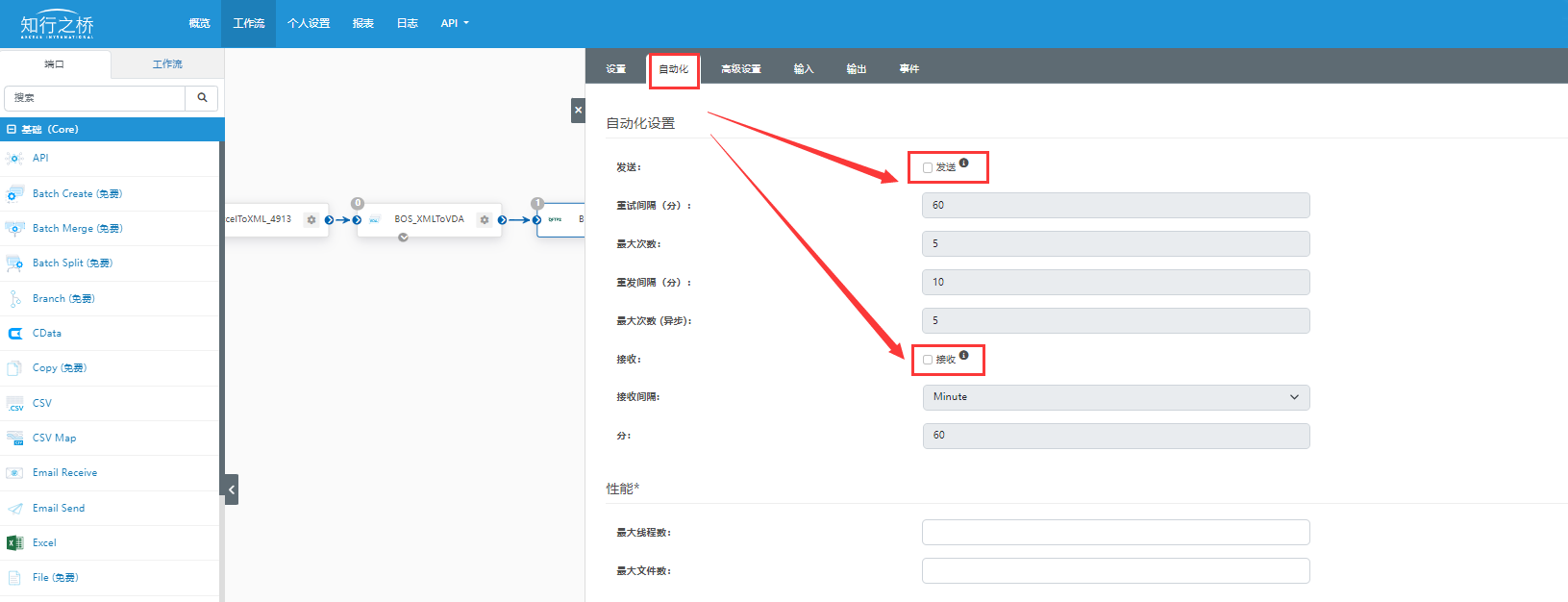Viewport: 1568px width, 602px height.
Task: Click the 最大线程数 input field
Action: 1115,532
